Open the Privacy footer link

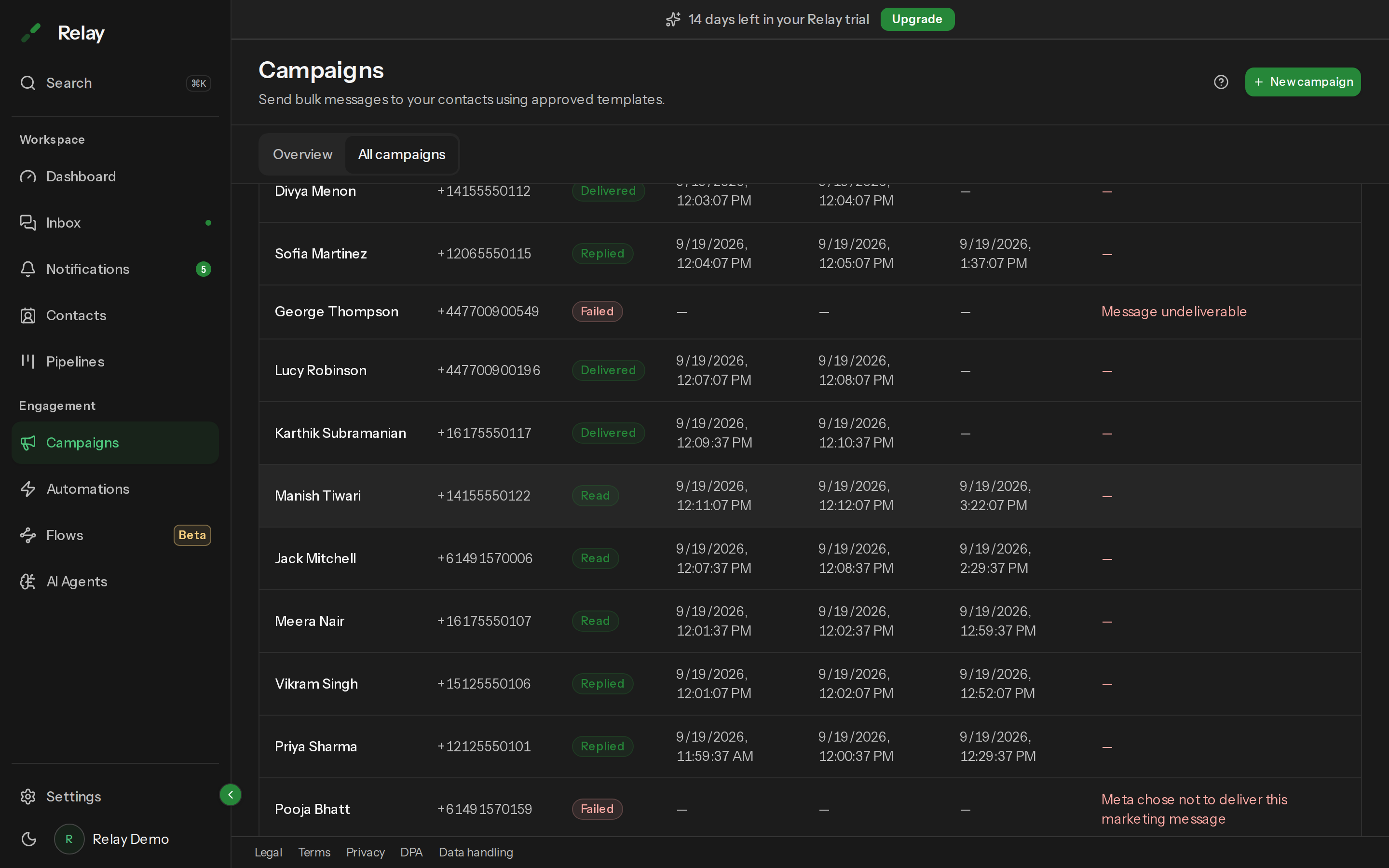(365, 853)
